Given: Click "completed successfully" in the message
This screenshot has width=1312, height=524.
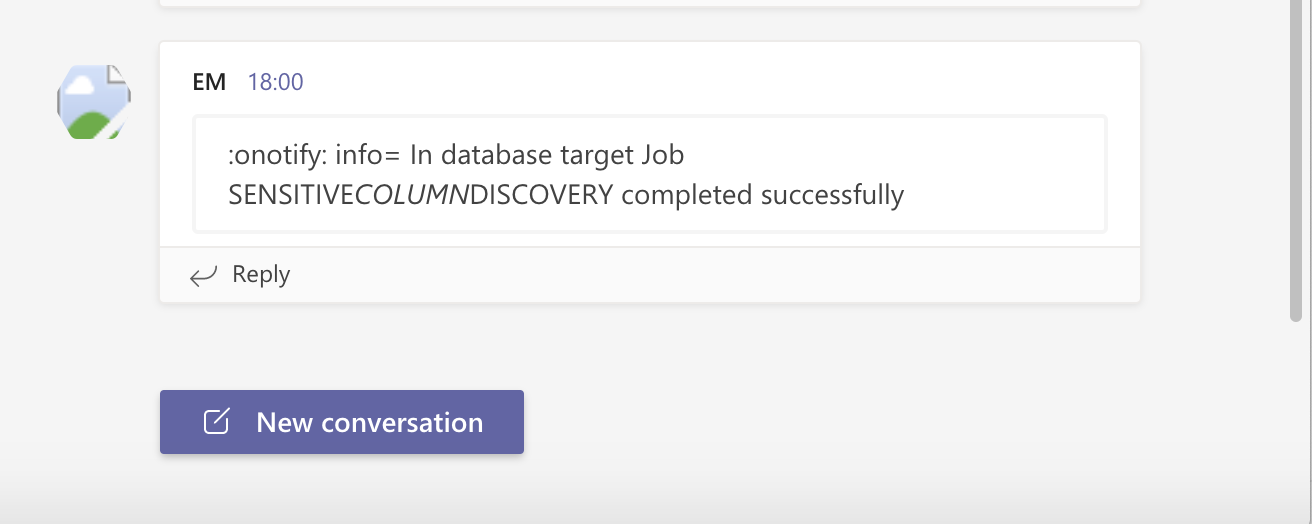Looking at the screenshot, I should point(762,195).
